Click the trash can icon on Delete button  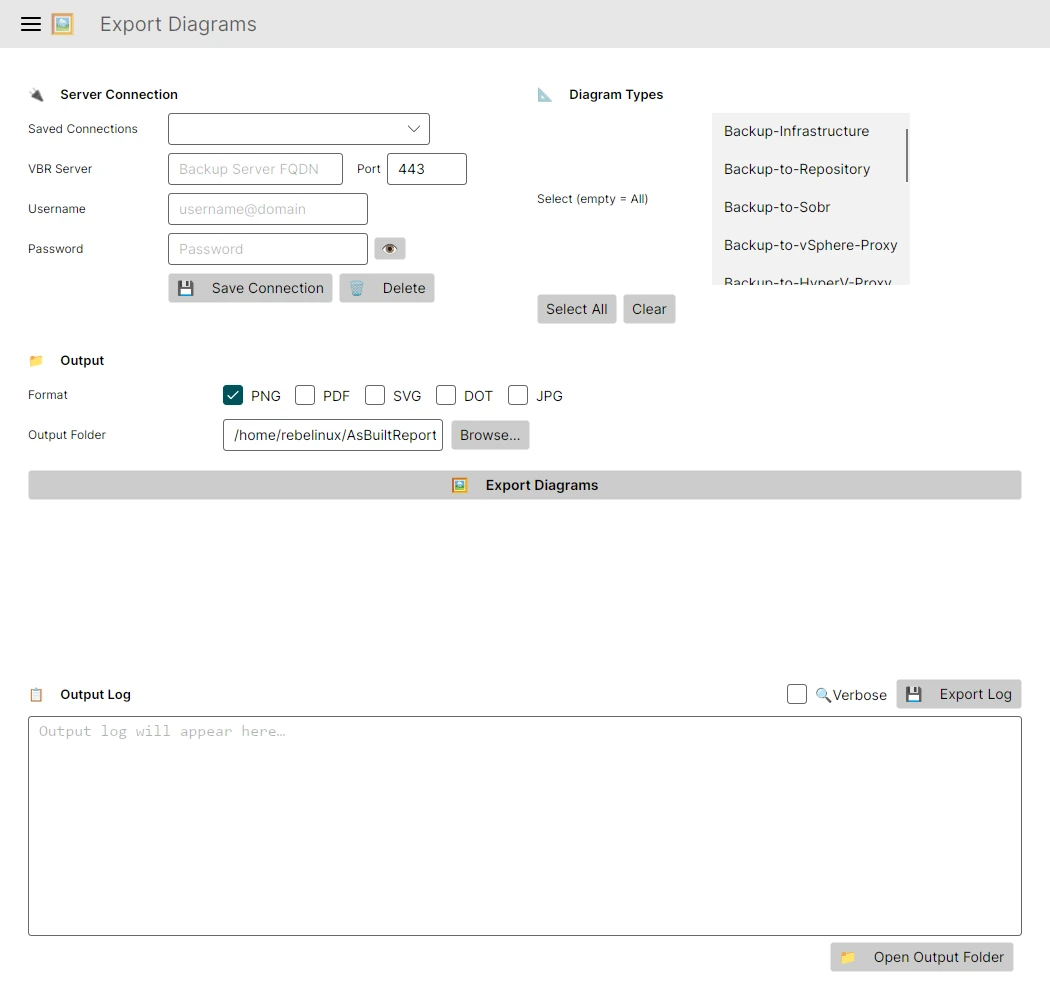tap(357, 287)
